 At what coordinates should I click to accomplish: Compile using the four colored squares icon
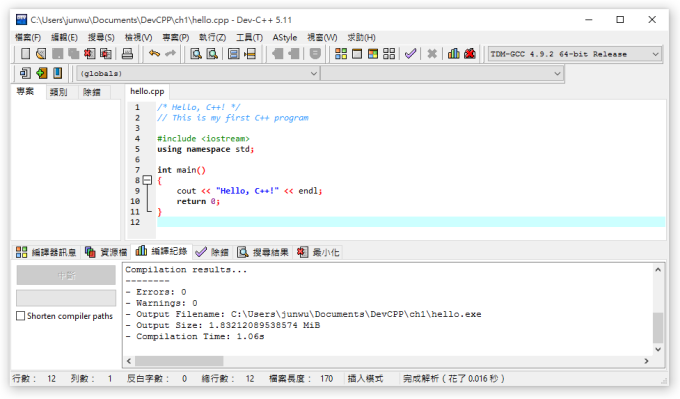pyautogui.click(x=341, y=54)
